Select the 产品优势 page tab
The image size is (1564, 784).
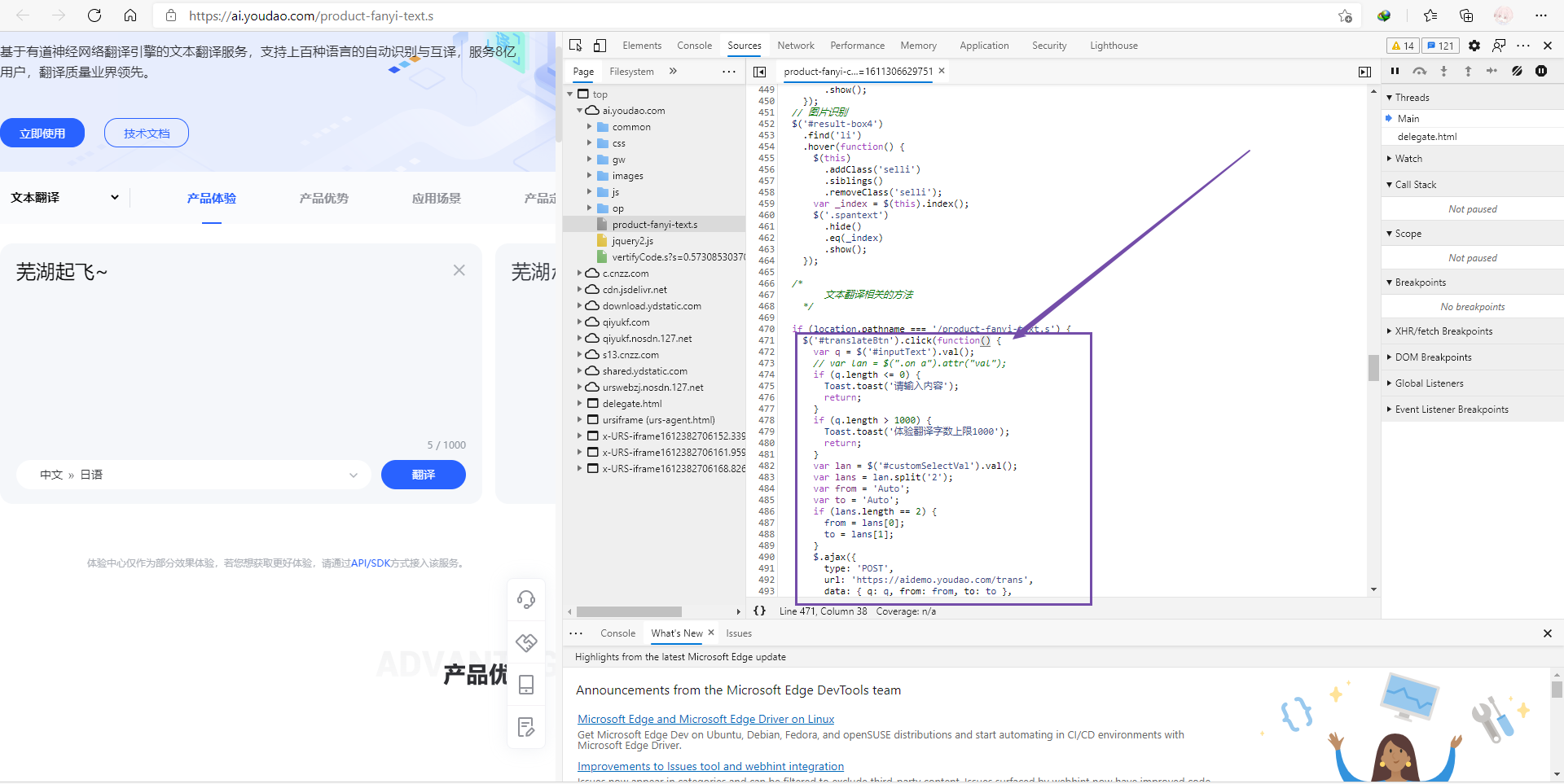coord(323,198)
